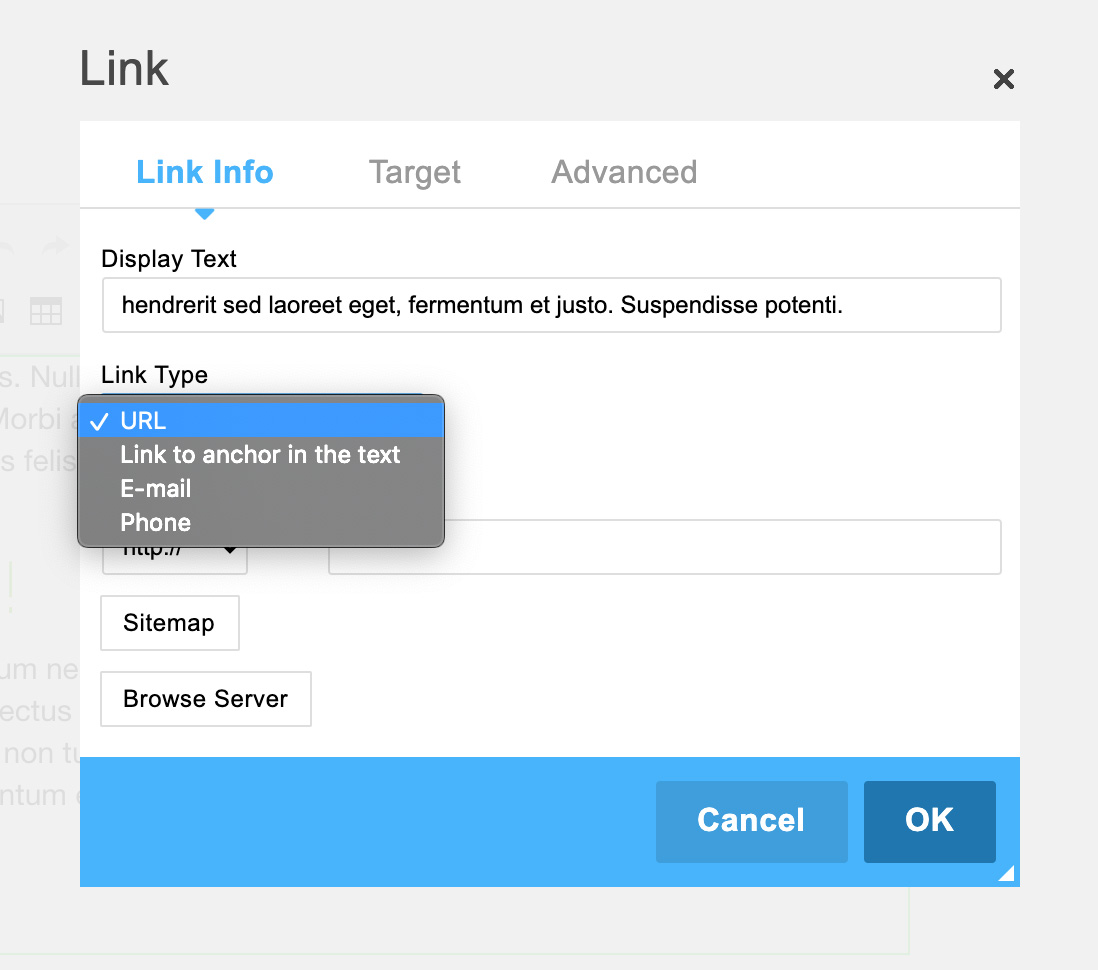
Task: Cancel the Link dialog
Action: [751, 822]
